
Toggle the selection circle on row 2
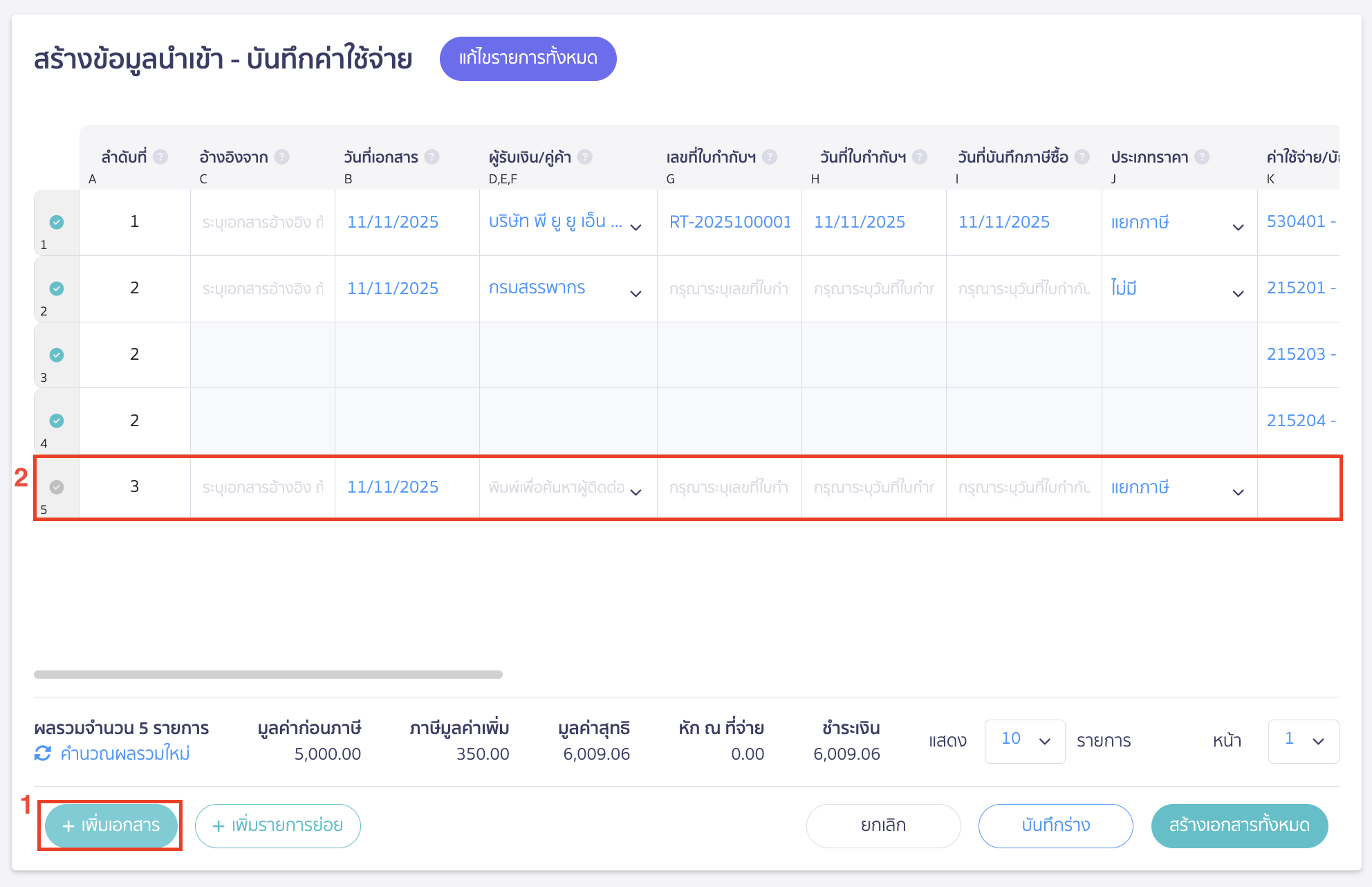coord(57,289)
